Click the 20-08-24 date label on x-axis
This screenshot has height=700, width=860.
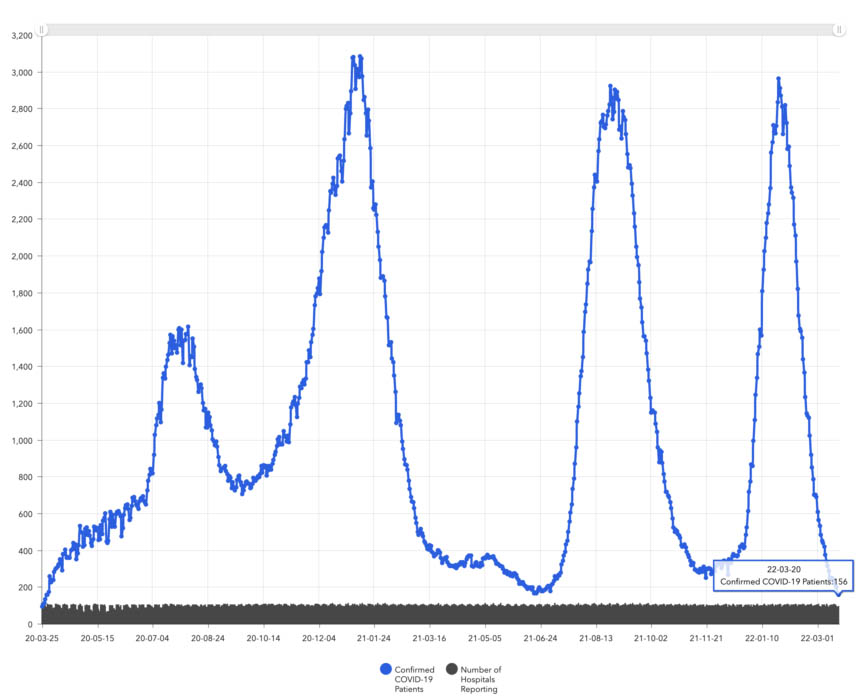tap(208, 637)
